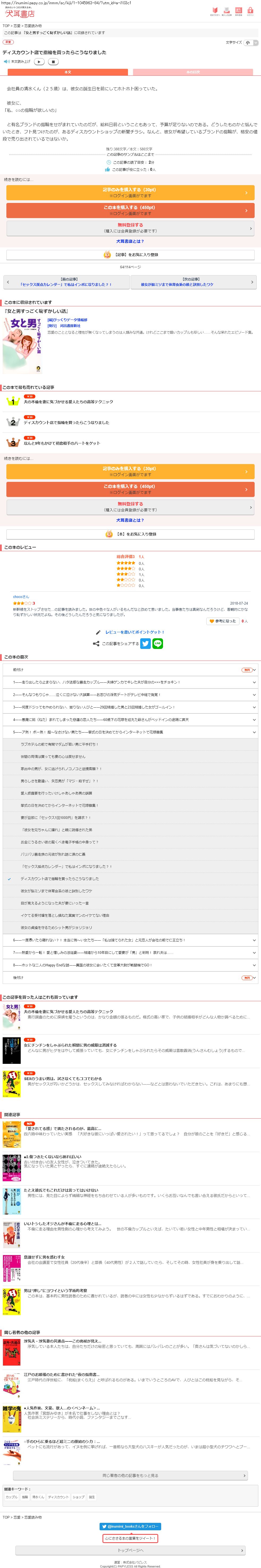Click the speaker icon beside 本文読み上げ
Viewport: 261px width, 1568px height.
[6, 61]
